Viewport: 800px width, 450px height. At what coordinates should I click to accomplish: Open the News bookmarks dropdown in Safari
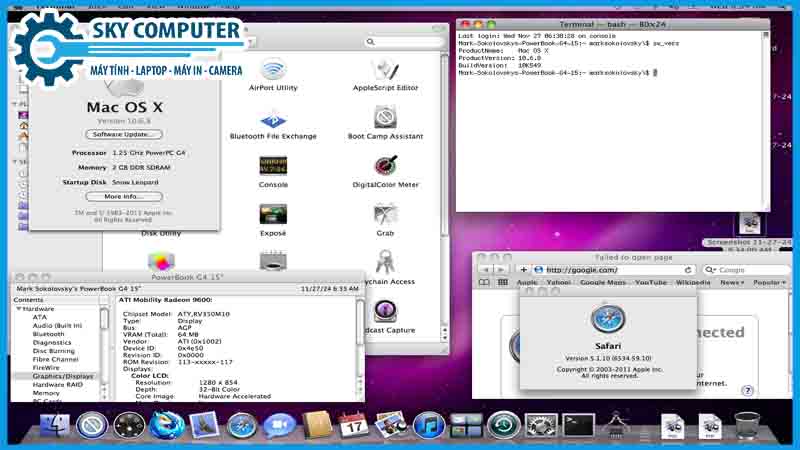click(x=732, y=283)
